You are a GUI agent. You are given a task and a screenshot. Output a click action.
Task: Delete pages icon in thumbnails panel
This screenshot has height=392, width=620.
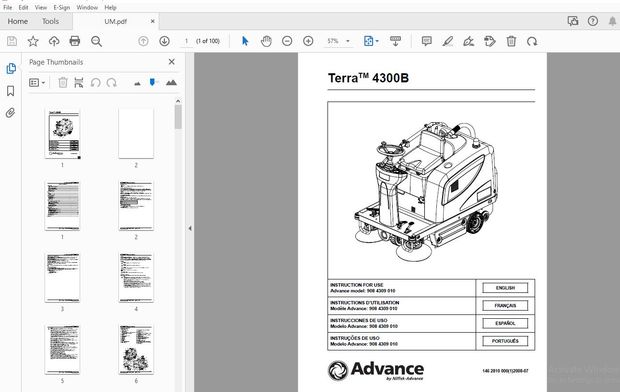tap(63, 82)
